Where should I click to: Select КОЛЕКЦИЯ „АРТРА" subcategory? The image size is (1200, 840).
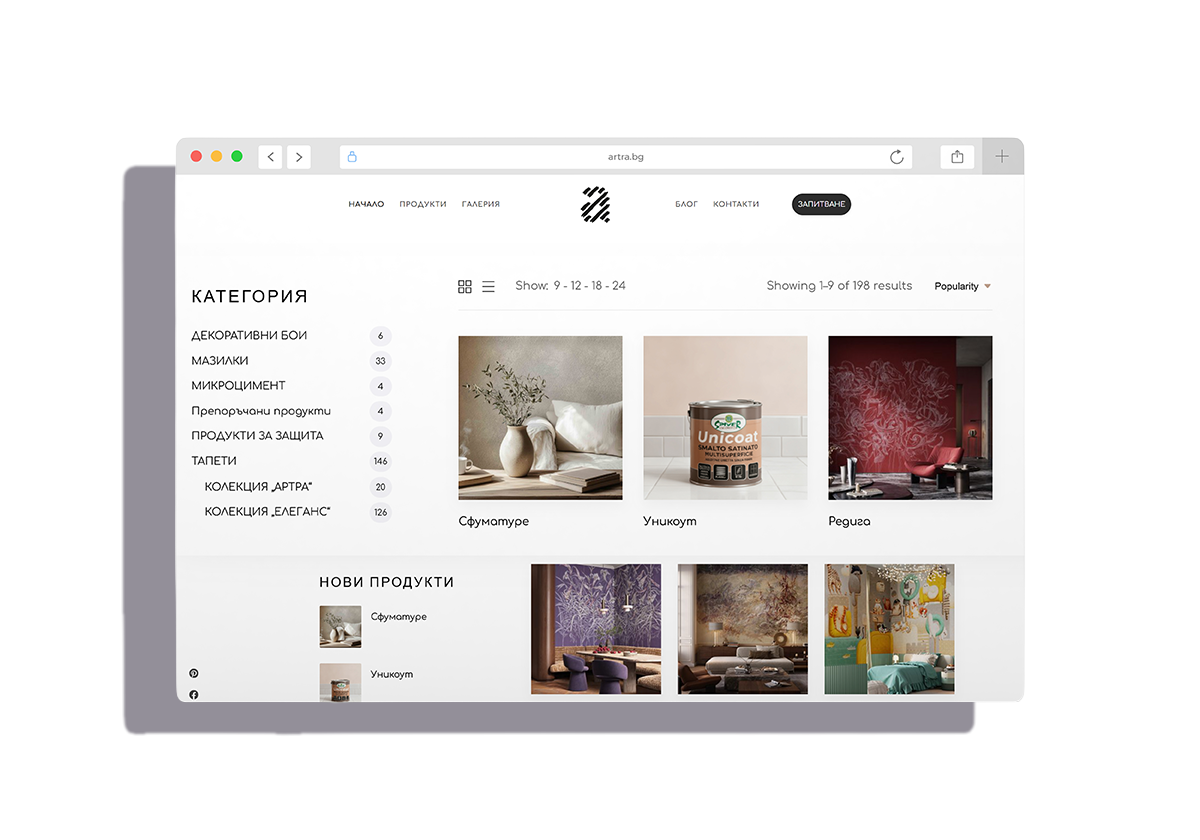click(x=258, y=487)
